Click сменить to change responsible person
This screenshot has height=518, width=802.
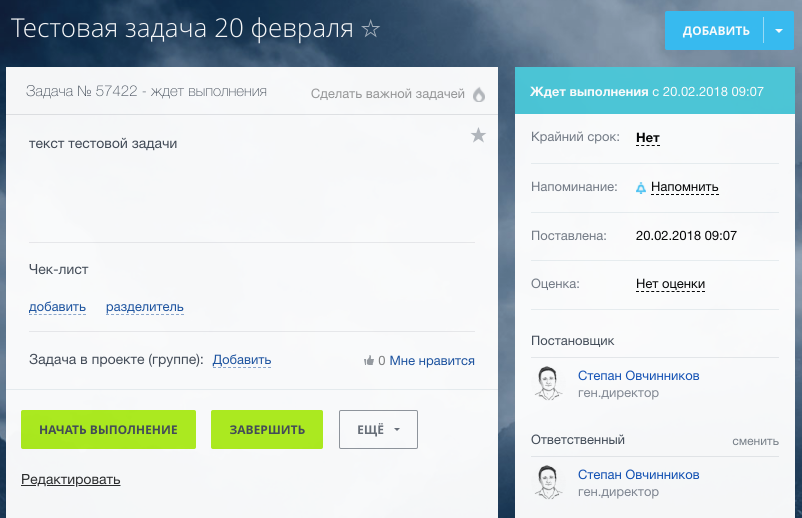[x=755, y=441]
